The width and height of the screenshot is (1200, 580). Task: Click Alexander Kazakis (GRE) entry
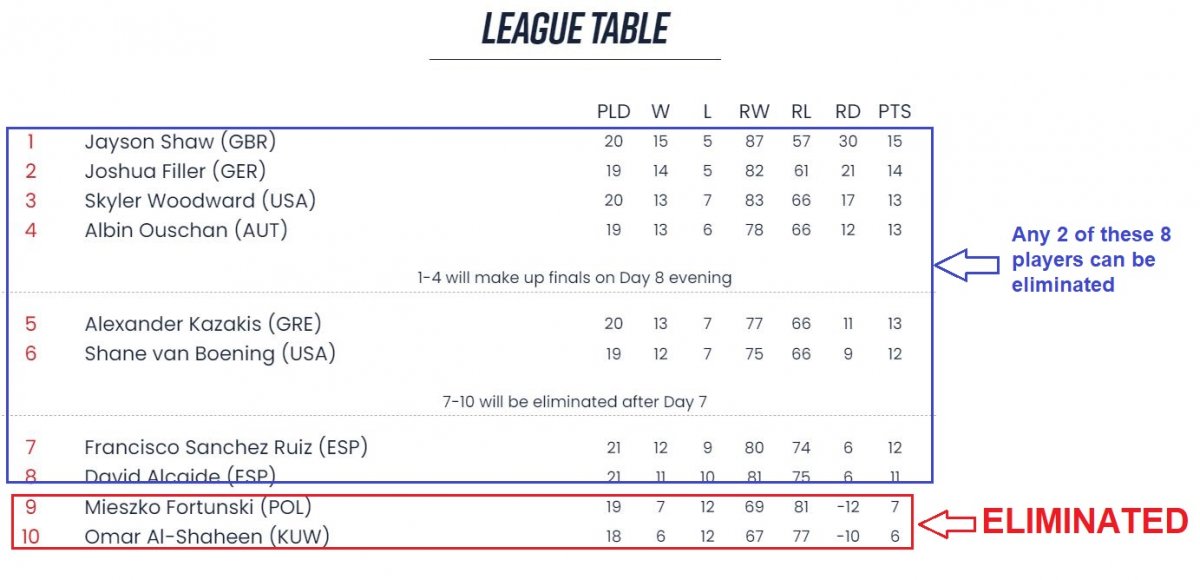[x=203, y=324]
